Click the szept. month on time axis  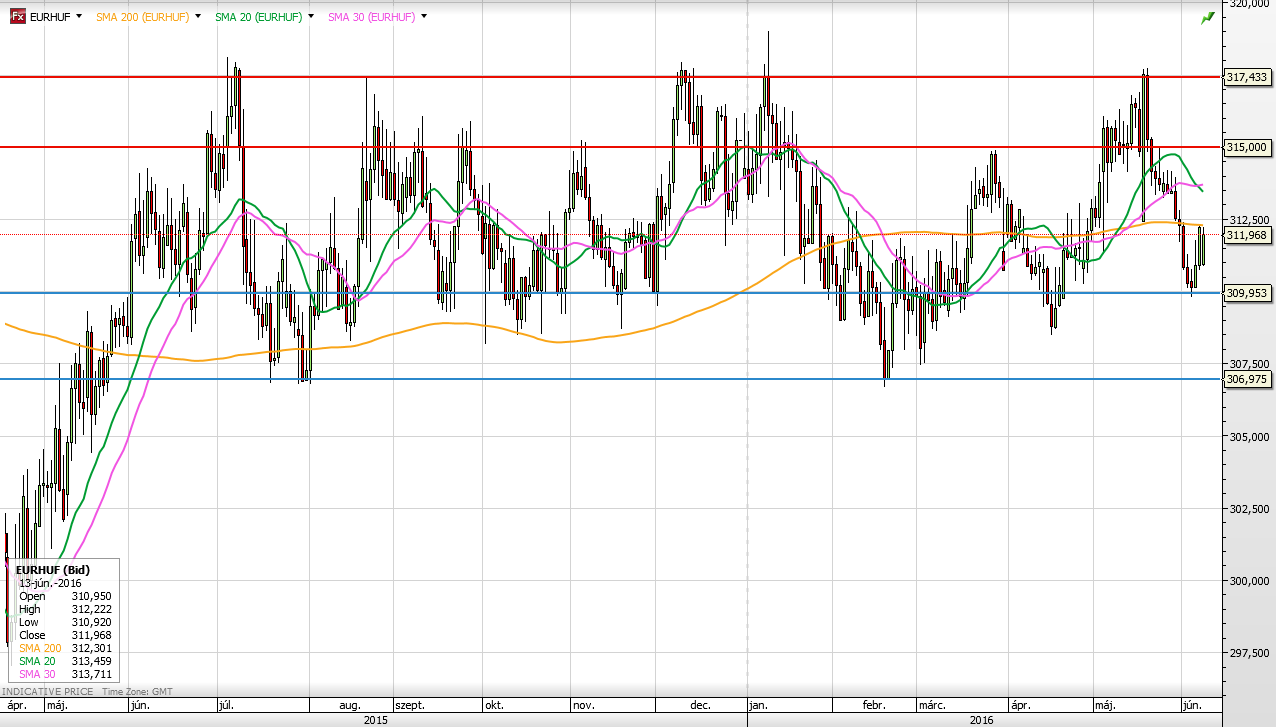pyautogui.click(x=410, y=705)
